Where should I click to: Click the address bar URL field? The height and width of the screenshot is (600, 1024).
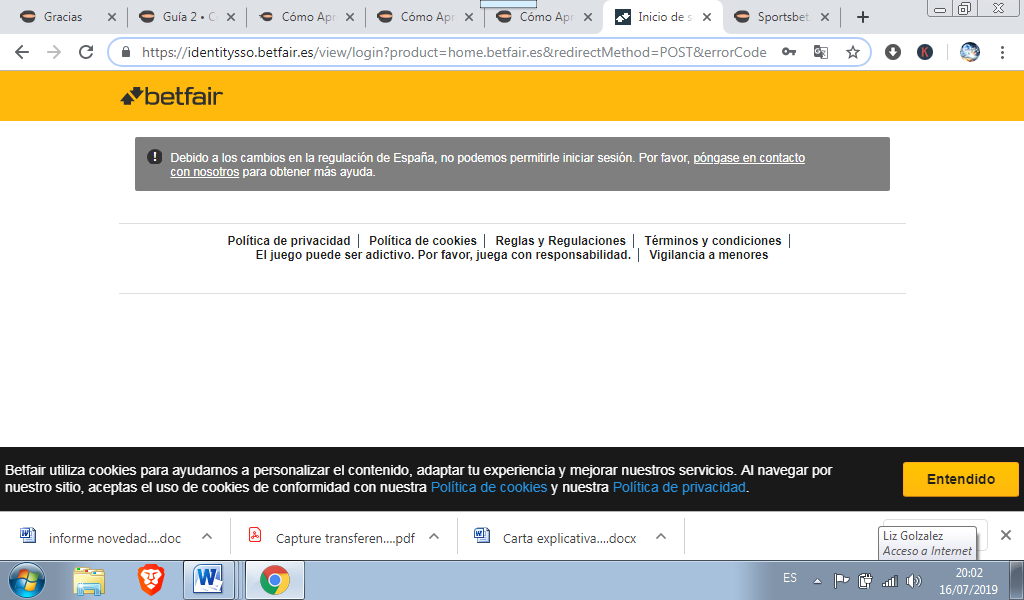[x=454, y=52]
